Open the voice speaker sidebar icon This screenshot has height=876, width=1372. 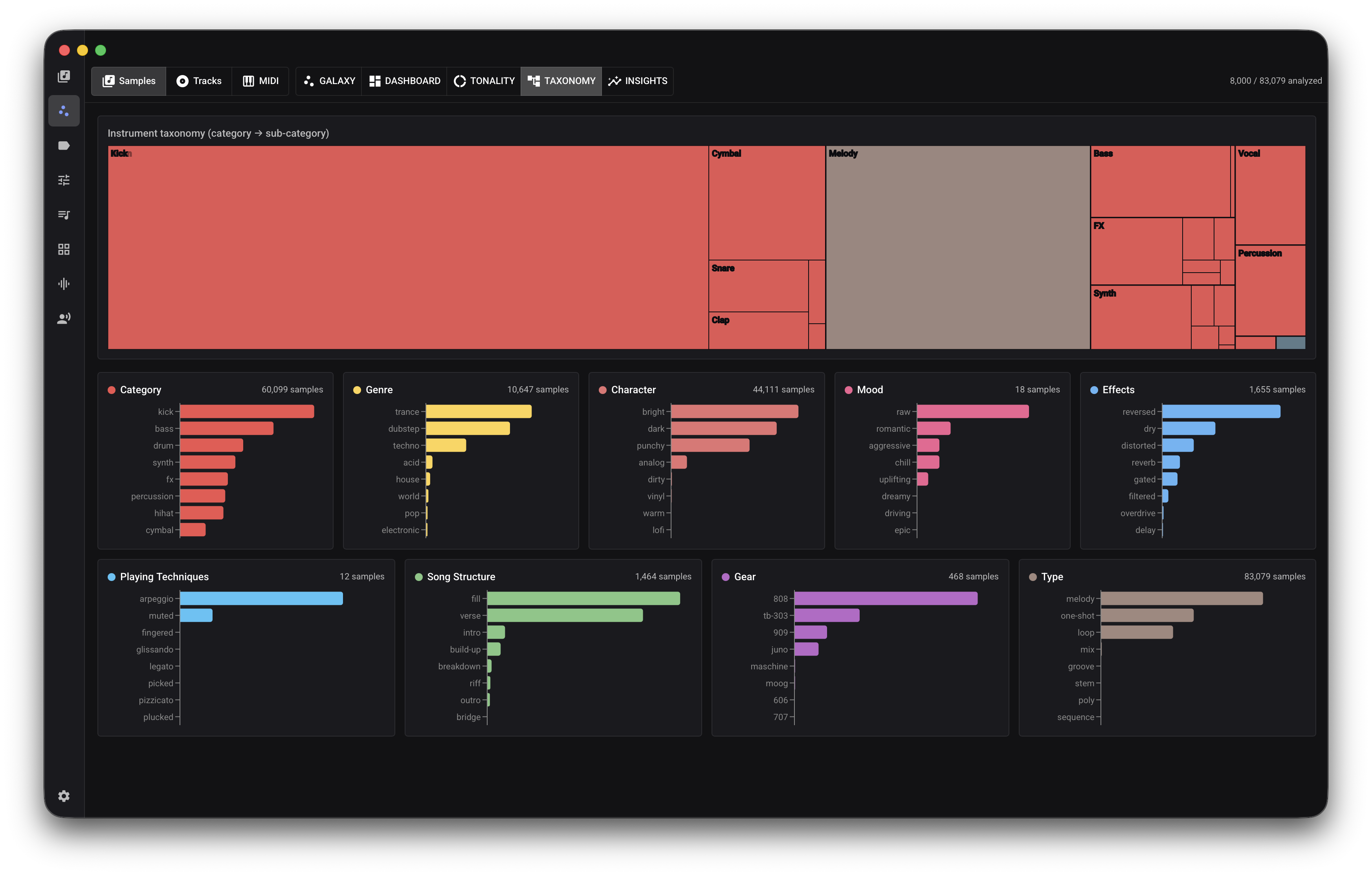click(64, 319)
